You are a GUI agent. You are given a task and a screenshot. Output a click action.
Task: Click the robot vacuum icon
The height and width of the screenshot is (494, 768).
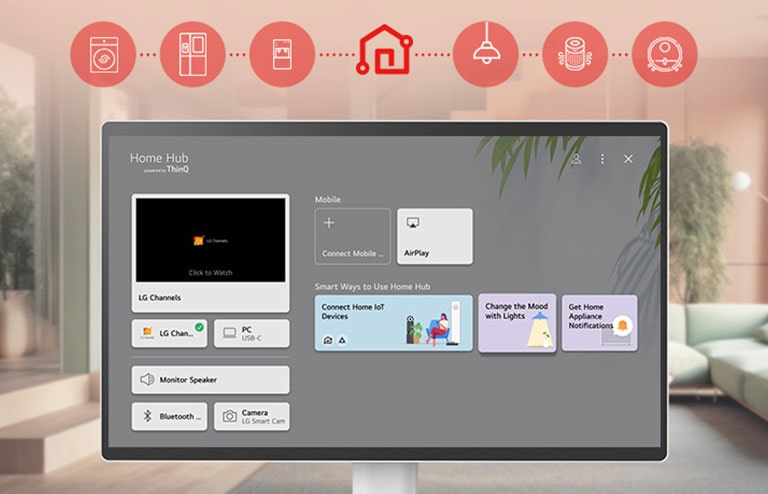(665, 54)
